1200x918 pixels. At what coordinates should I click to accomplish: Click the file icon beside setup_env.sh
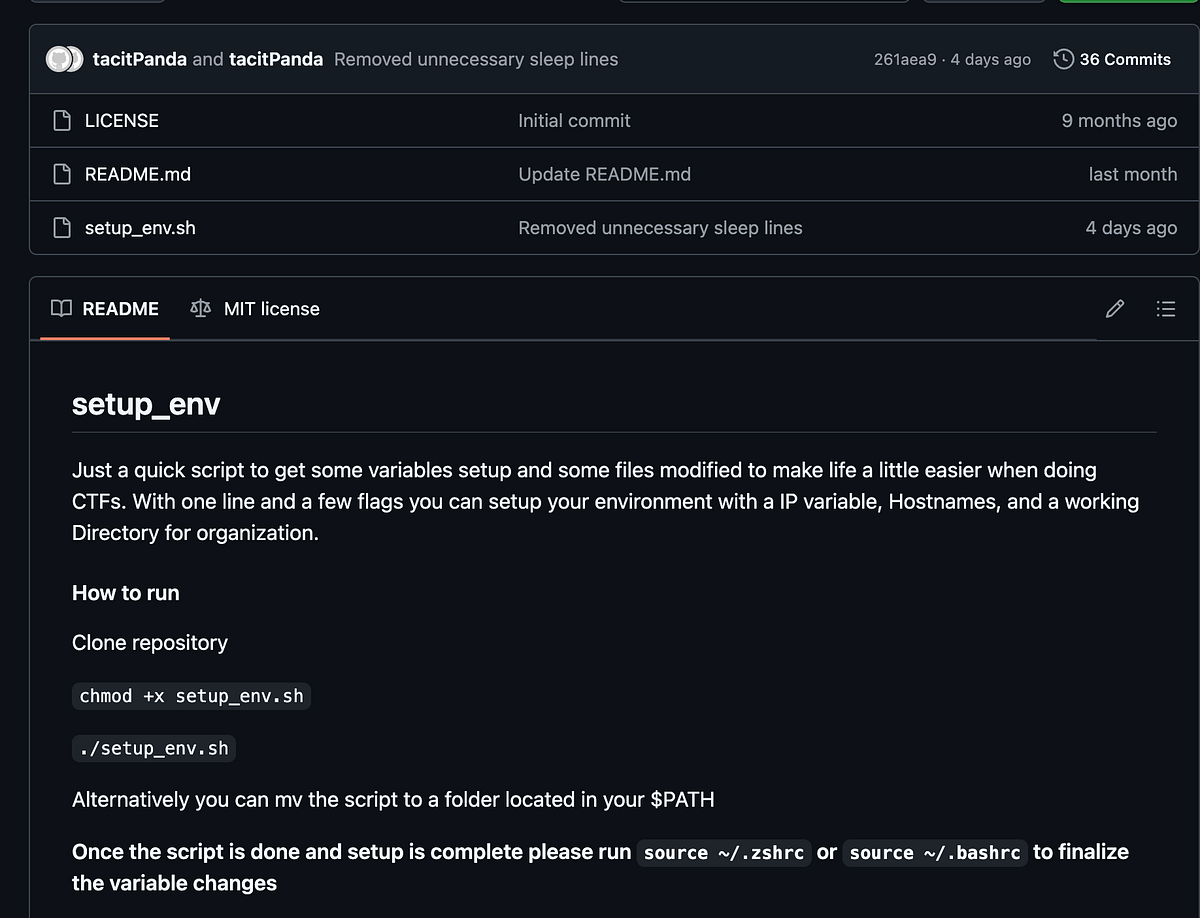62,227
